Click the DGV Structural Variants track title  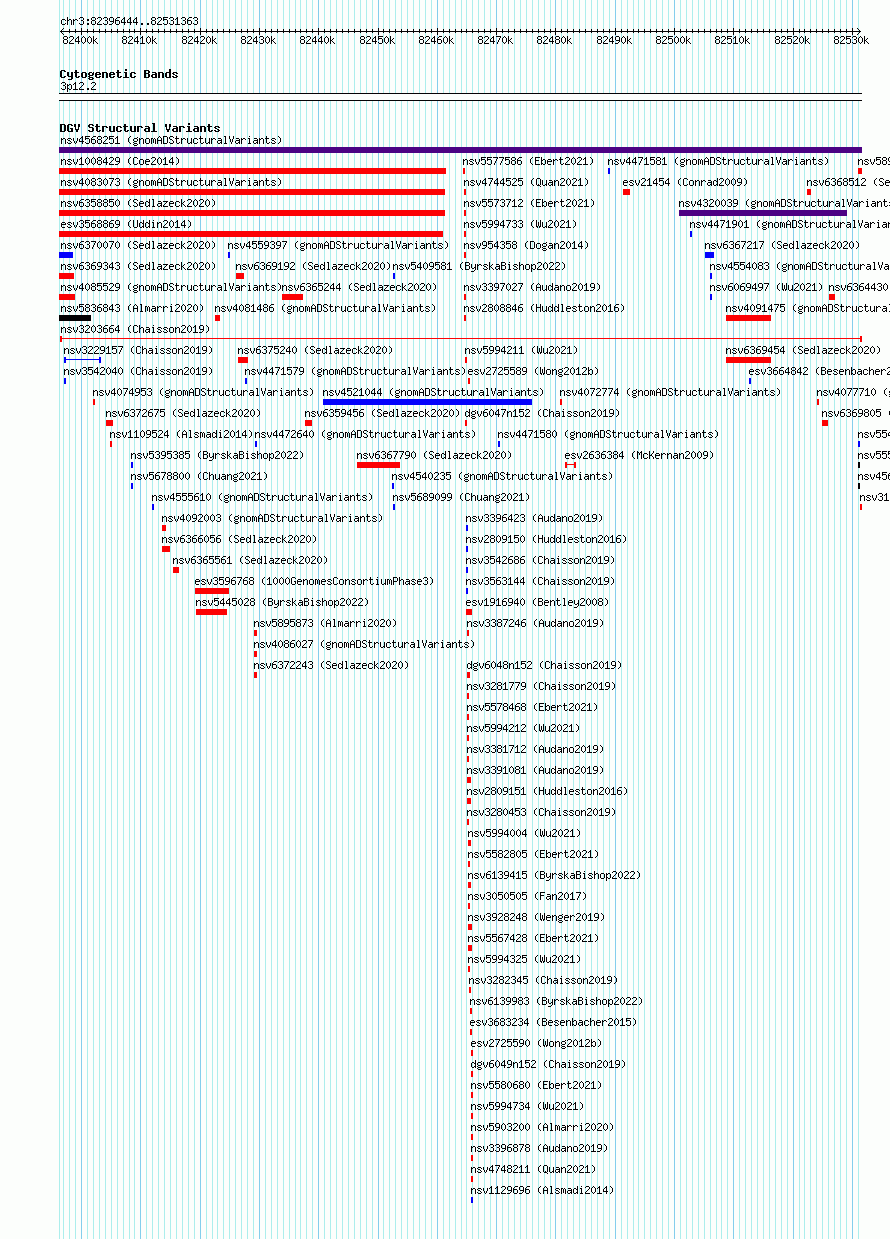point(140,128)
